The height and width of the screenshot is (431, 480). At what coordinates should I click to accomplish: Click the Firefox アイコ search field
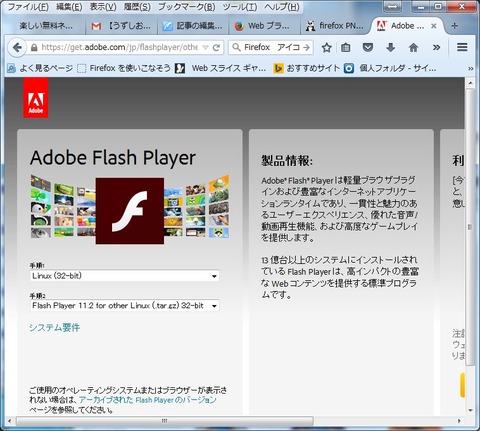[271, 47]
